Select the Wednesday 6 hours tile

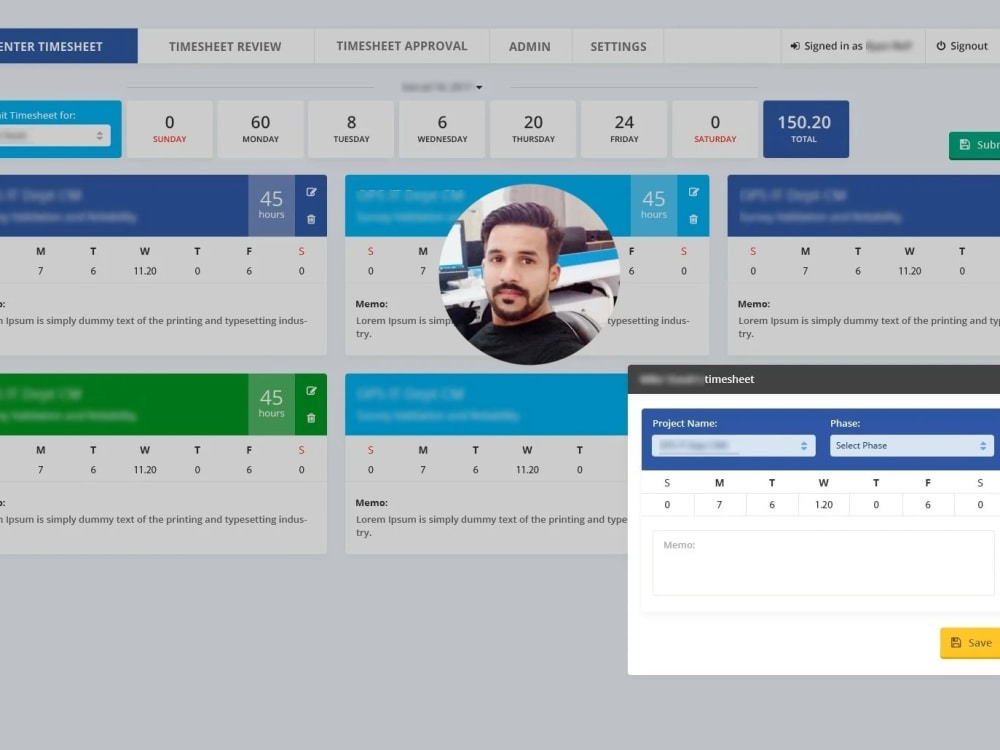click(x=442, y=129)
